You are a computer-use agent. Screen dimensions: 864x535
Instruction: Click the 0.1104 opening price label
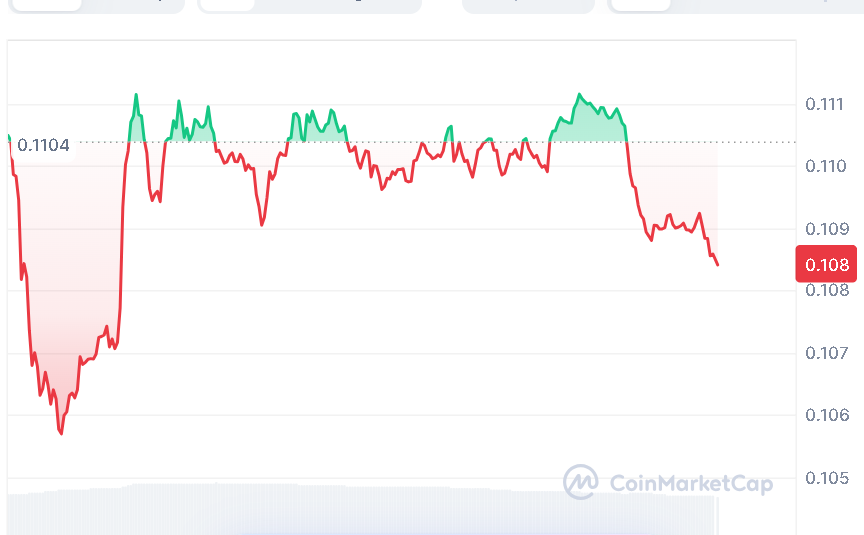(45, 146)
